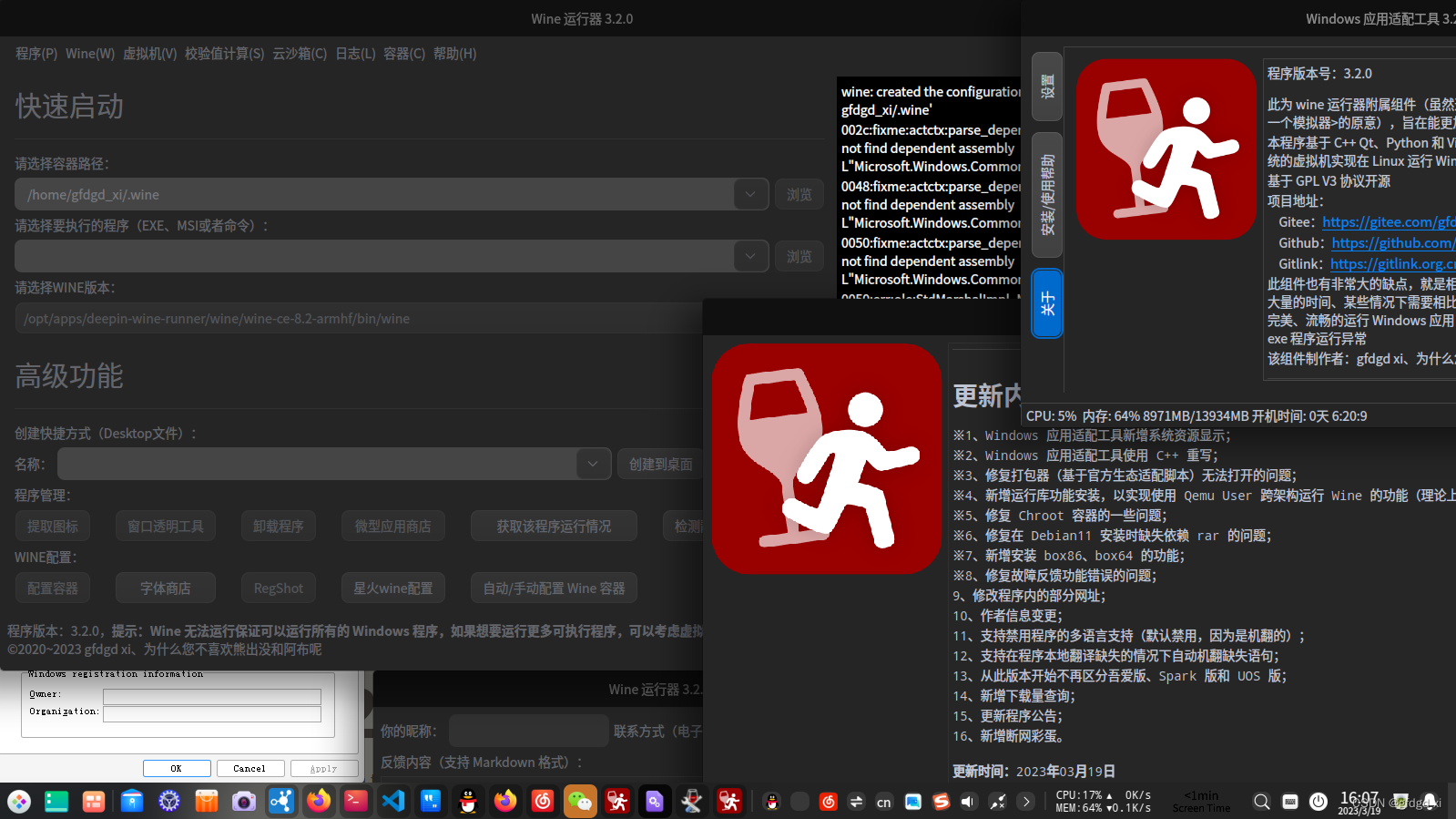Switch to the 设置 vertical tab
The image size is (1456, 819).
pyautogui.click(x=1047, y=87)
